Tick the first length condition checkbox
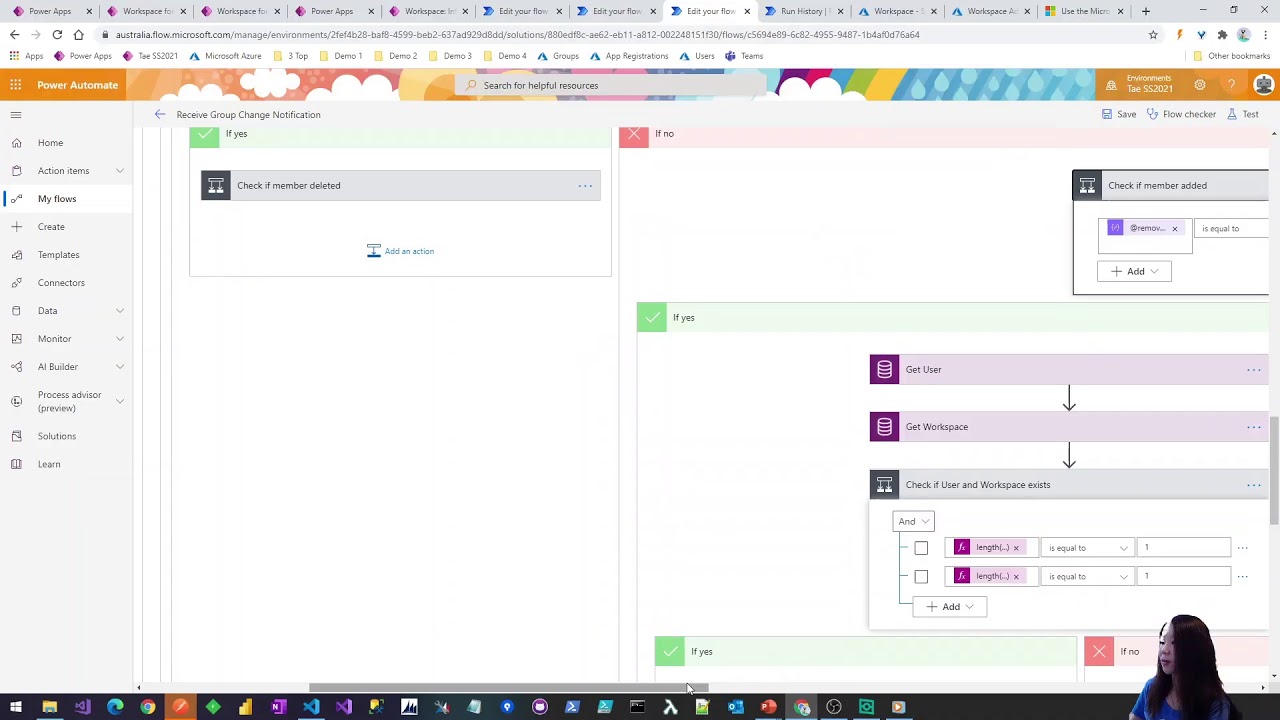 click(921, 548)
